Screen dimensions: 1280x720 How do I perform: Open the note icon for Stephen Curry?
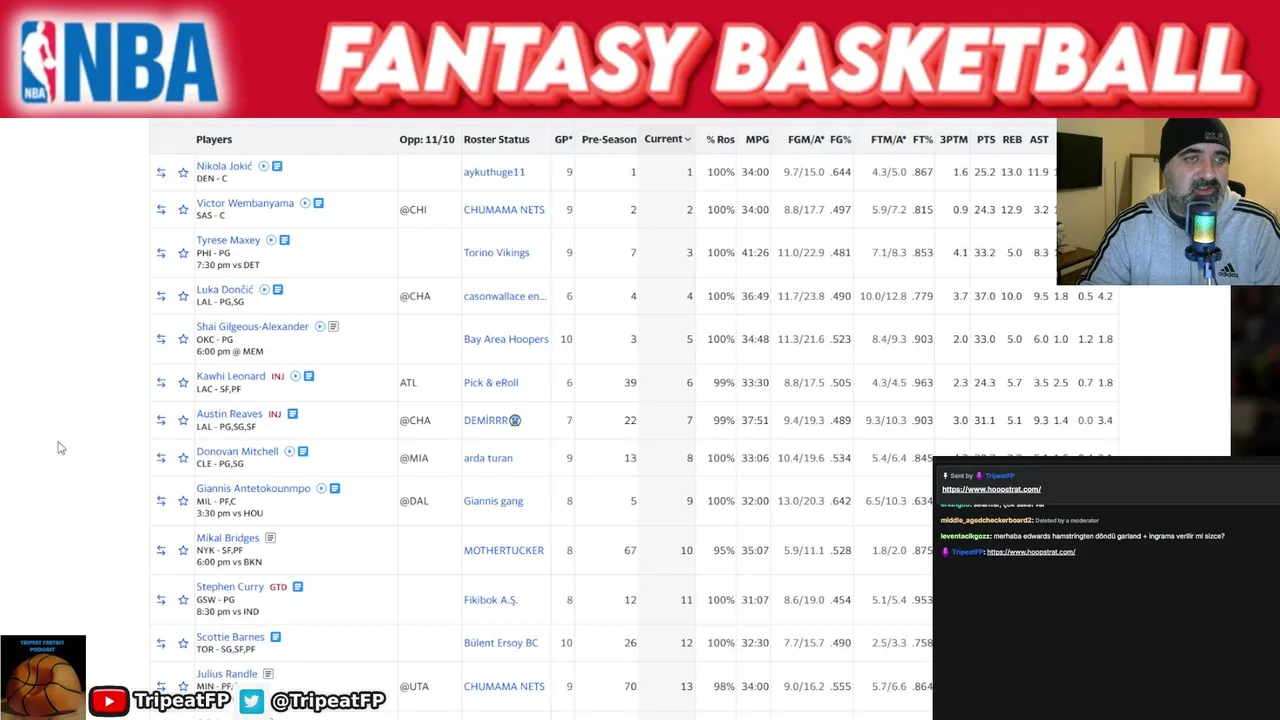pyautogui.click(x=298, y=587)
